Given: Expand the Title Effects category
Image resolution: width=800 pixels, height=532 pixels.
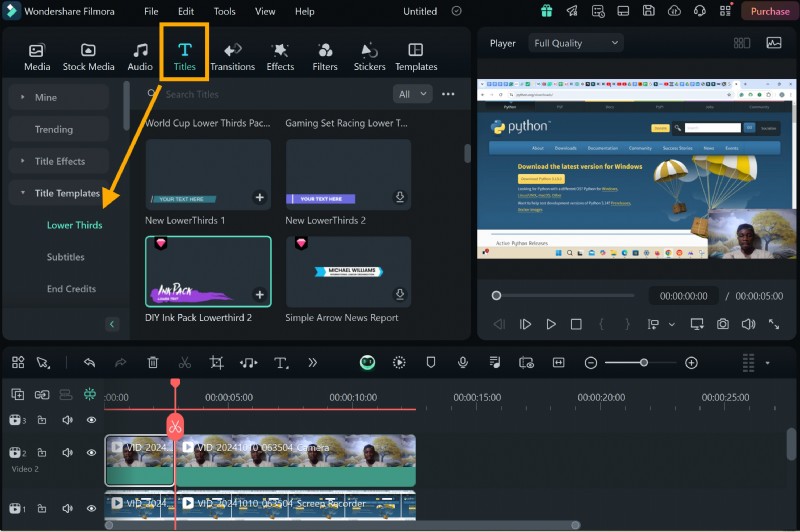Looking at the screenshot, I should (60, 161).
